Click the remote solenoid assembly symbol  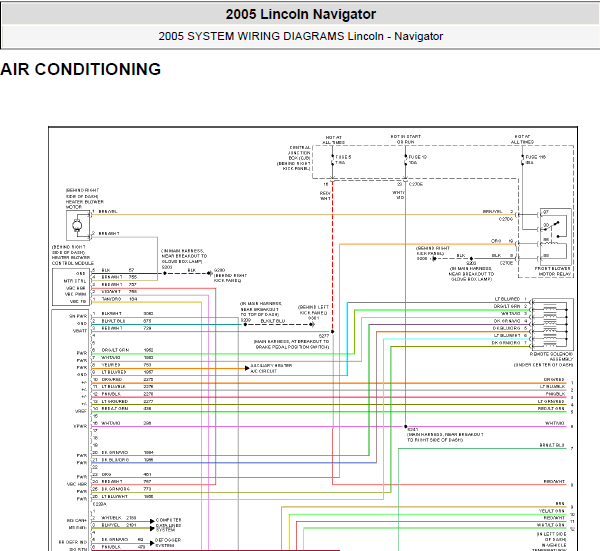pyautogui.click(x=548, y=320)
